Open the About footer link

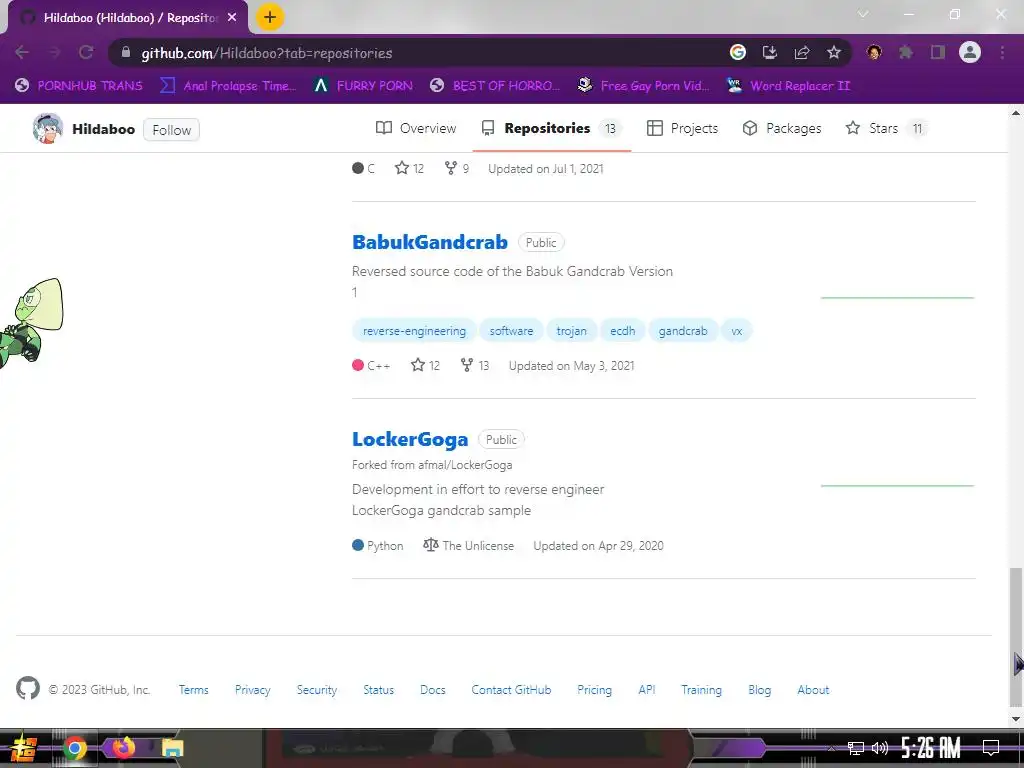813,690
